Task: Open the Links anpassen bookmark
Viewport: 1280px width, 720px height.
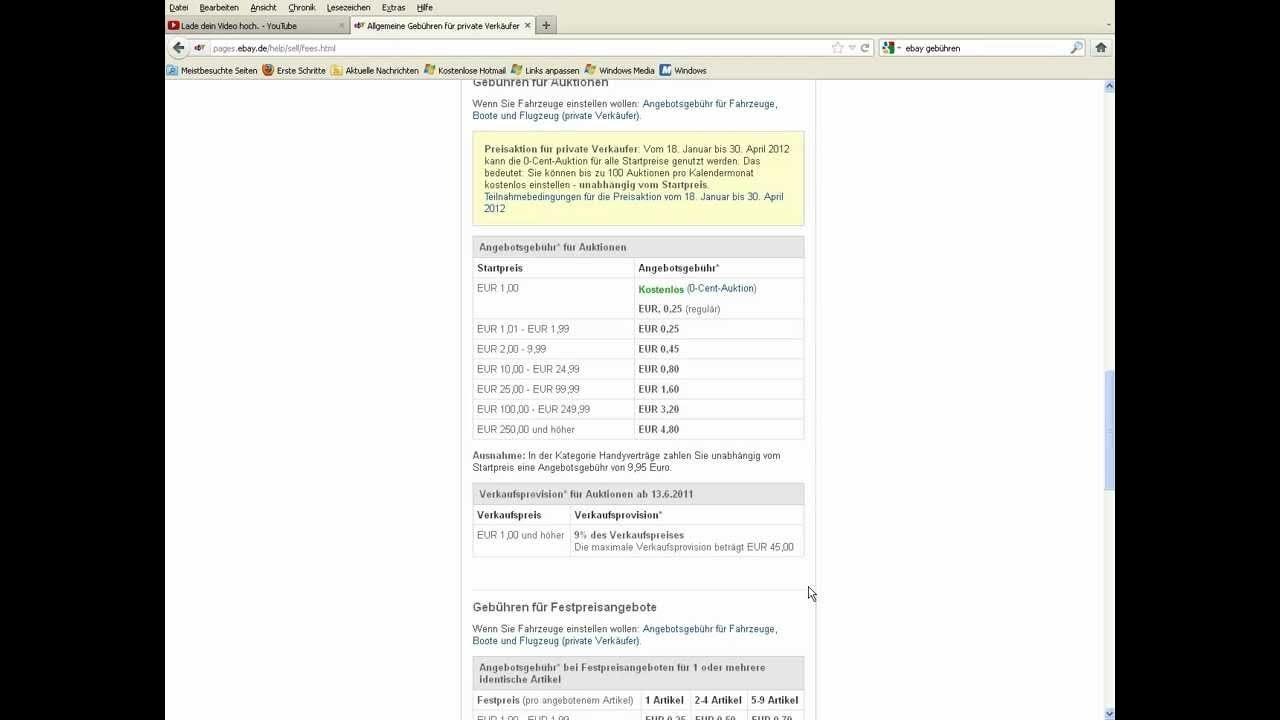Action: coord(545,71)
